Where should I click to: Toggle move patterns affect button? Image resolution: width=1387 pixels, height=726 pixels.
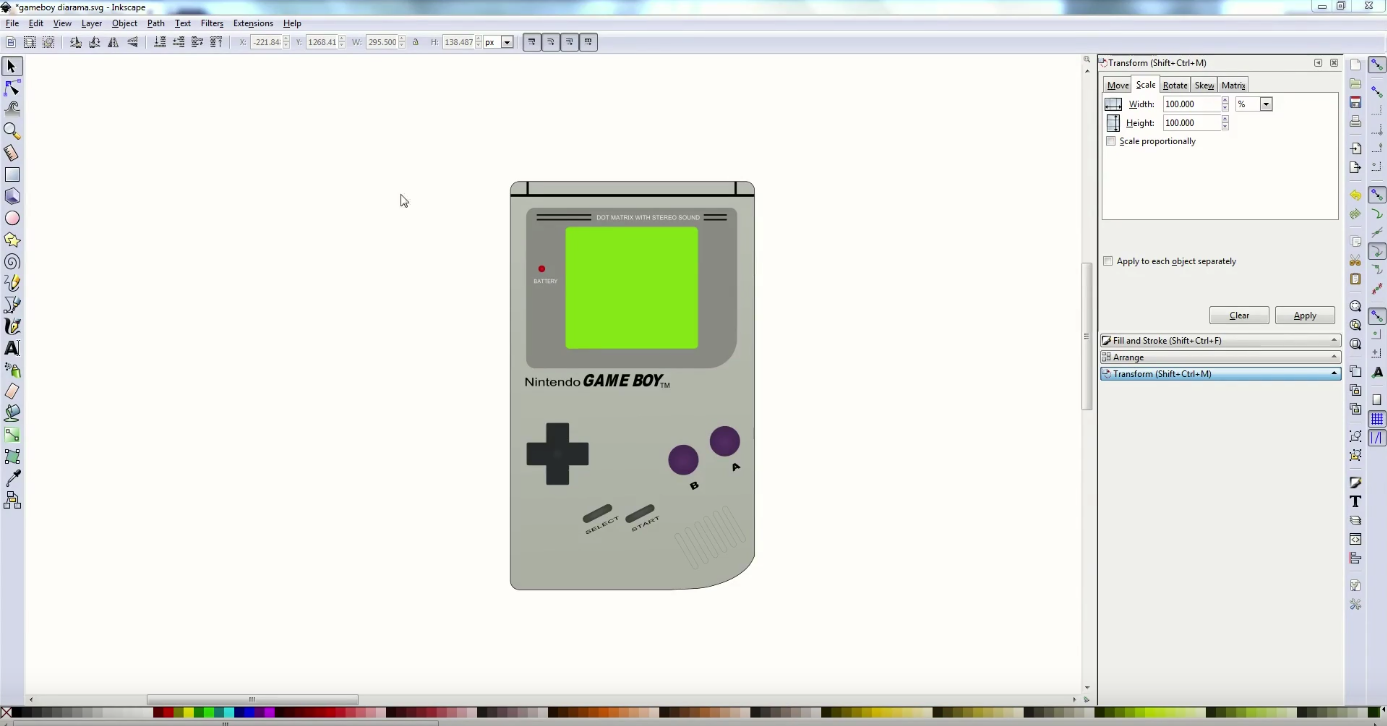tap(589, 42)
